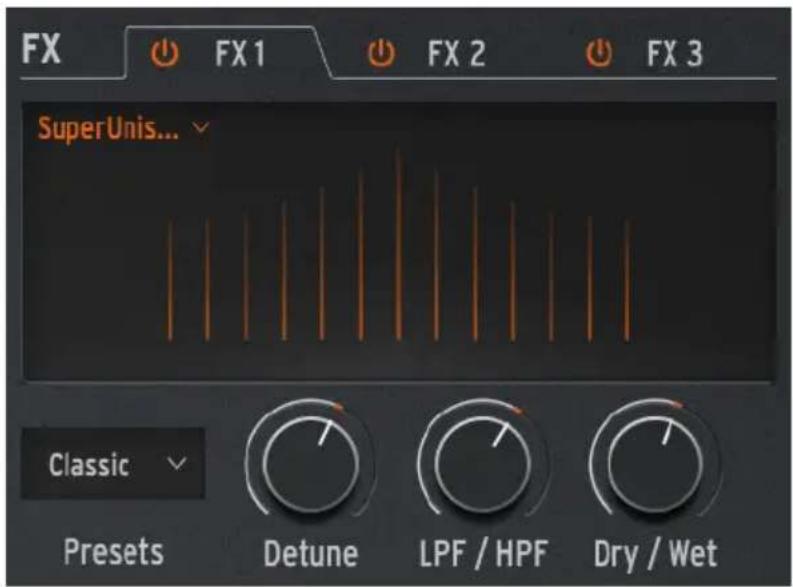Open the SuperUnis... effect type dropdown

(123, 128)
